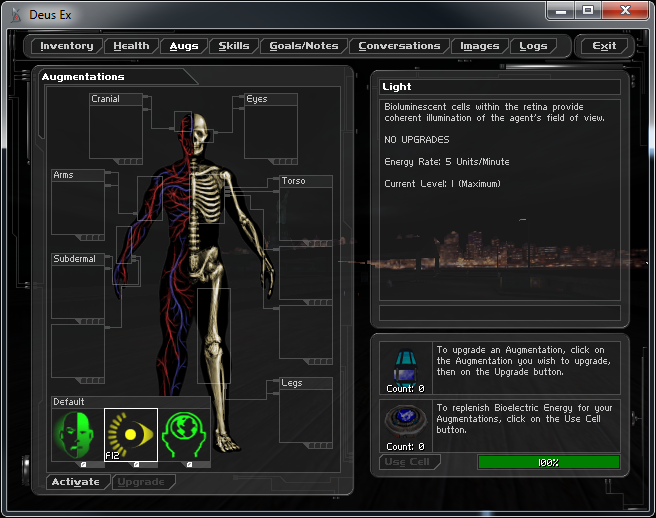Open the Skills screen tab
The width and height of the screenshot is (656, 518).
click(x=234, y=46)
